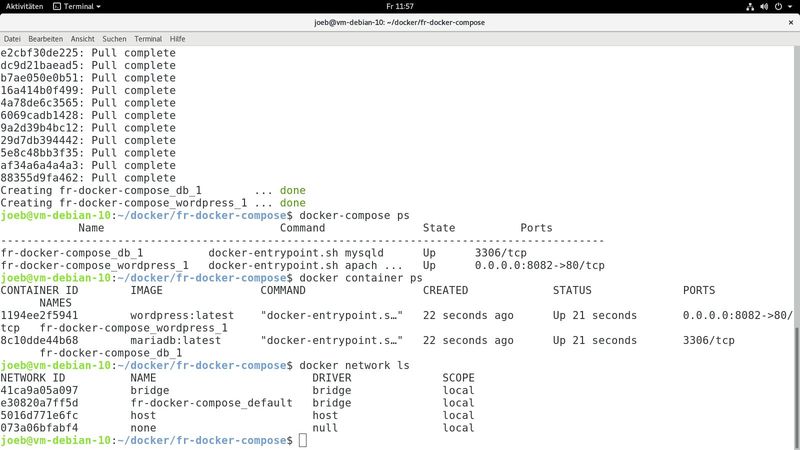Click the network name fr-docker-compose_default
This screenshot has height=450, width=800.
[211, 403]
